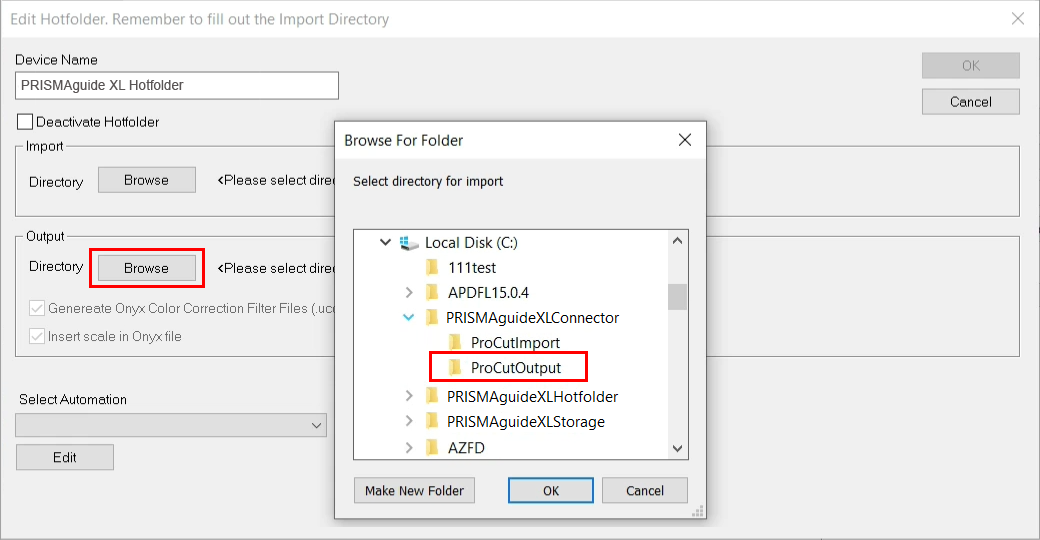
Task: Click the Local Disk (C:) drive icon
Action: [x=409, y=242]
